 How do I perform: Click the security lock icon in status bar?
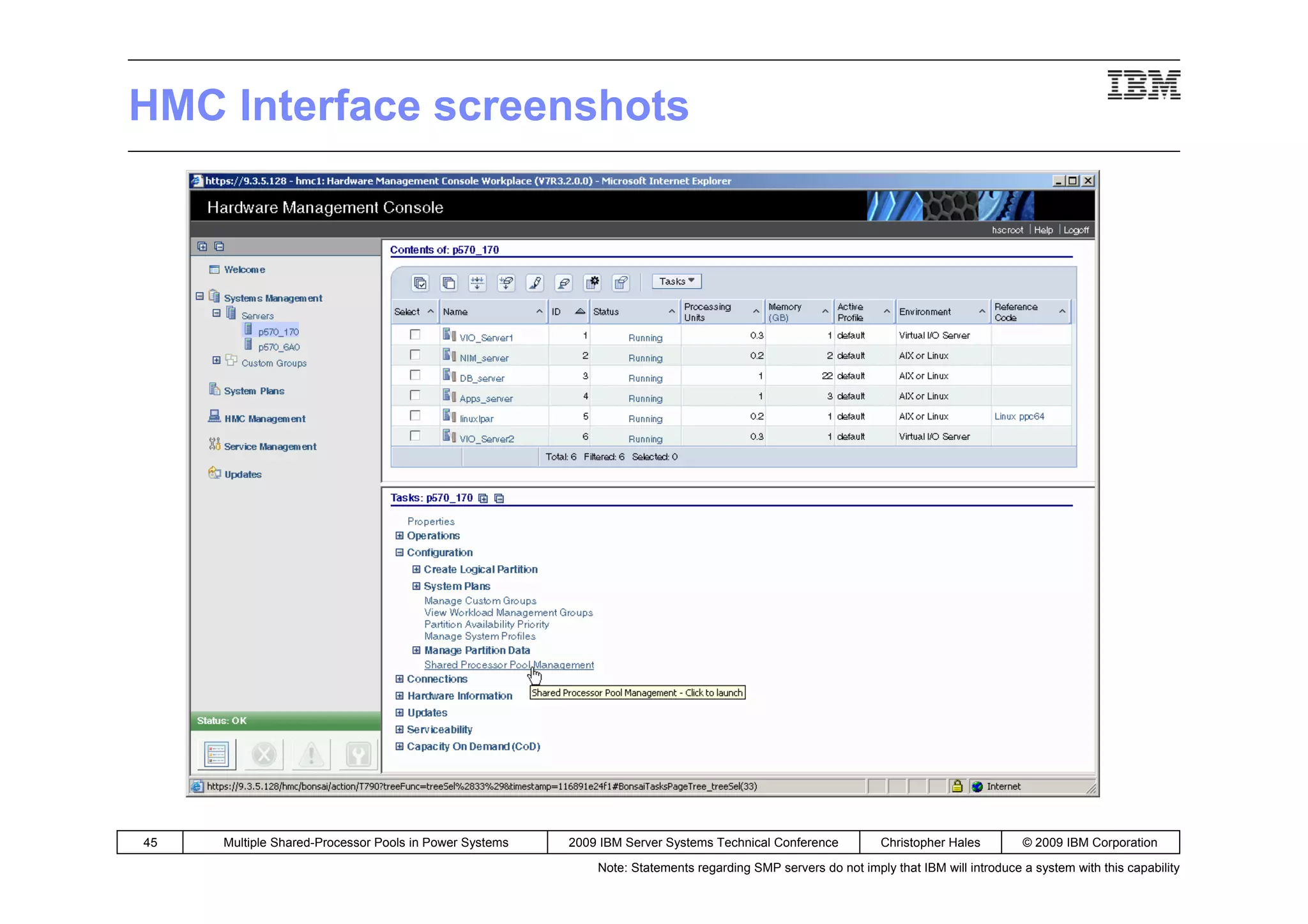957,786
